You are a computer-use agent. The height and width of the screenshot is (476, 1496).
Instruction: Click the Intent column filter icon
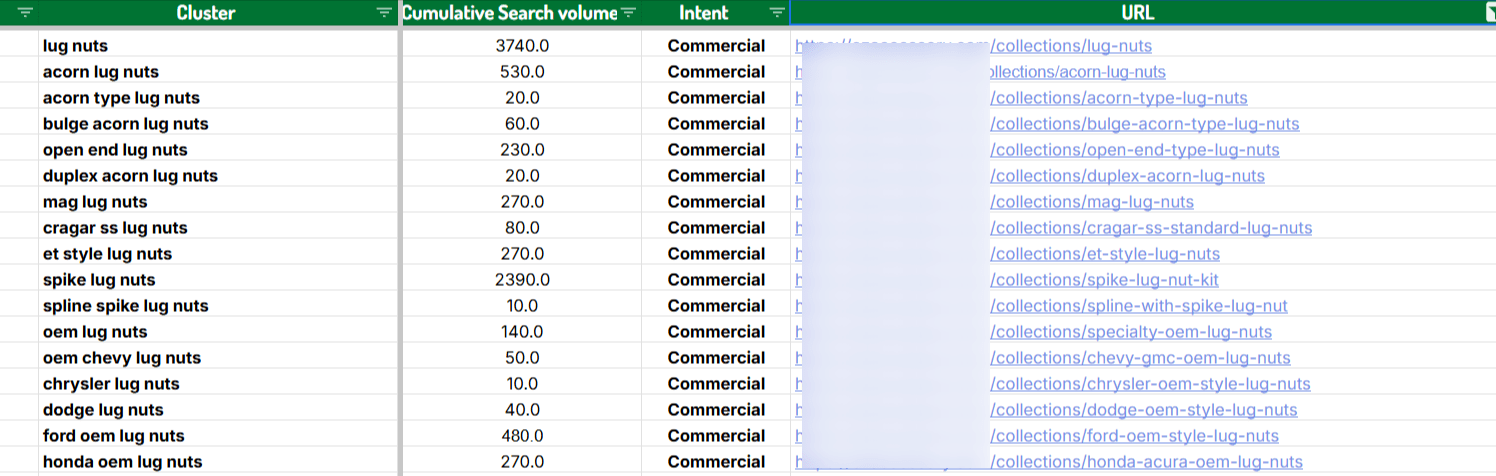coord(777,13)
